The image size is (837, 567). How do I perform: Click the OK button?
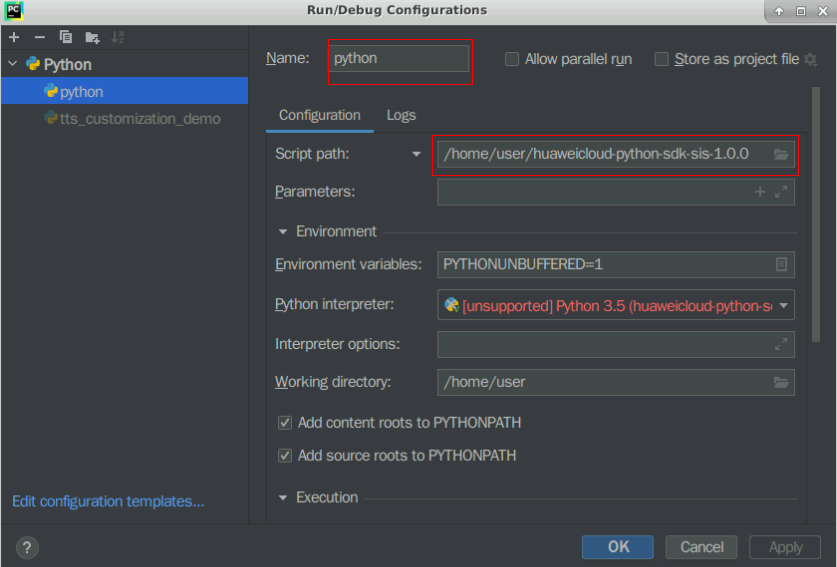(x=618, y=547)
